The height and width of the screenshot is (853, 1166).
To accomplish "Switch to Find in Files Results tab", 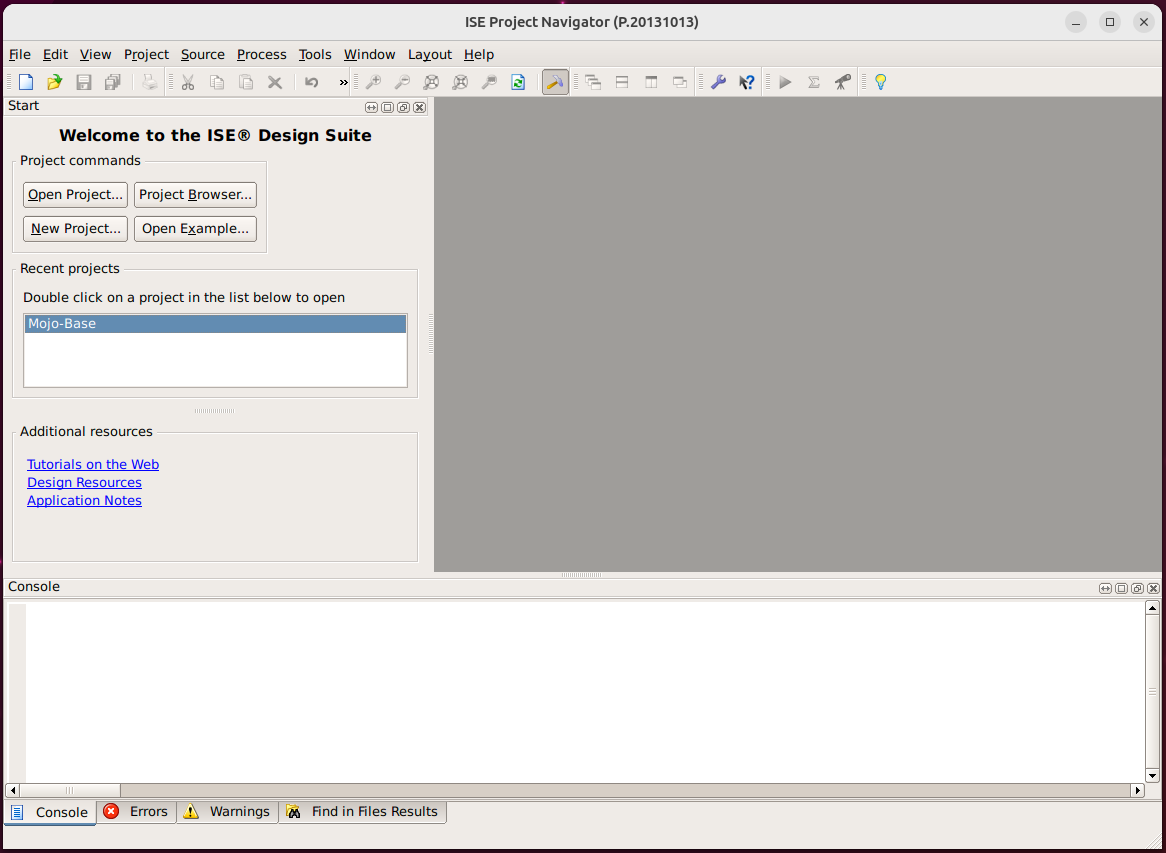I will click(363, 811).
